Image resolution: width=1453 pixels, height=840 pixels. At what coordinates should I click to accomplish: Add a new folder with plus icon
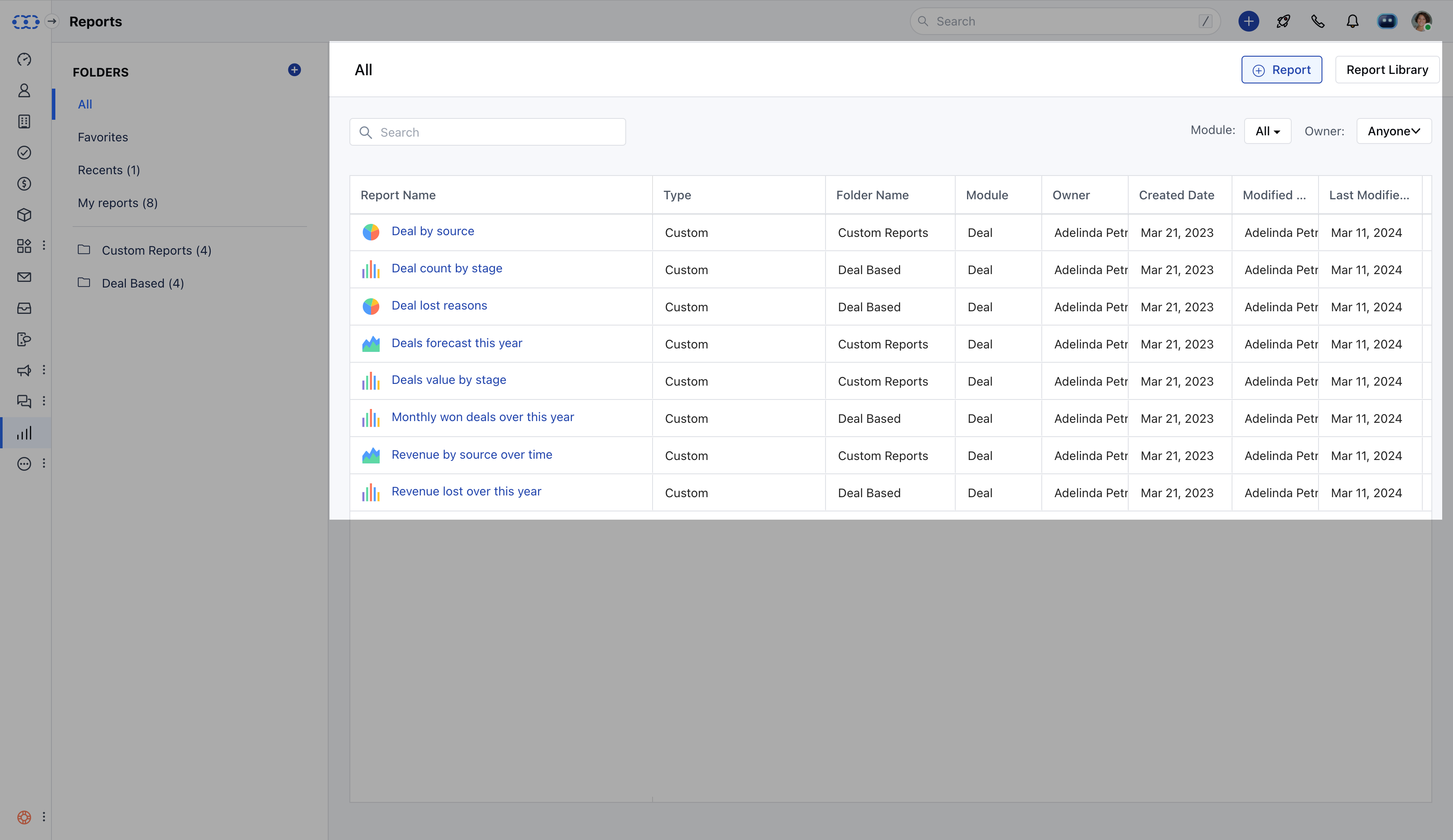click(x=294, y=70)
